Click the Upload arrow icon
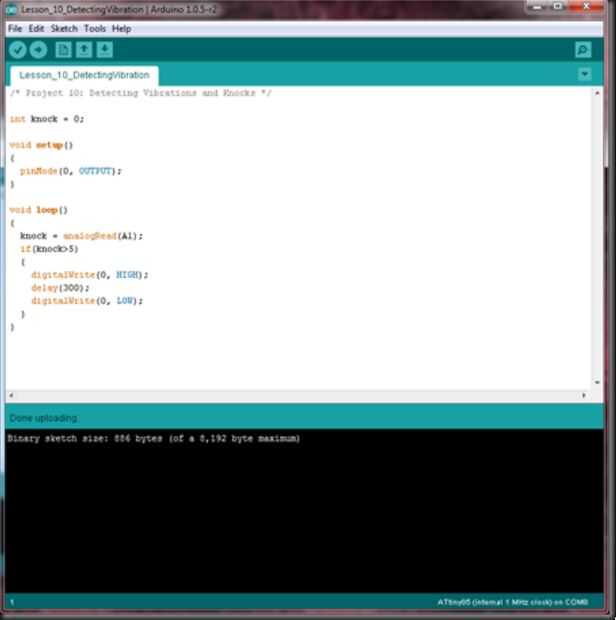Viewport: 616px width, 620px height. coord(38,50)
